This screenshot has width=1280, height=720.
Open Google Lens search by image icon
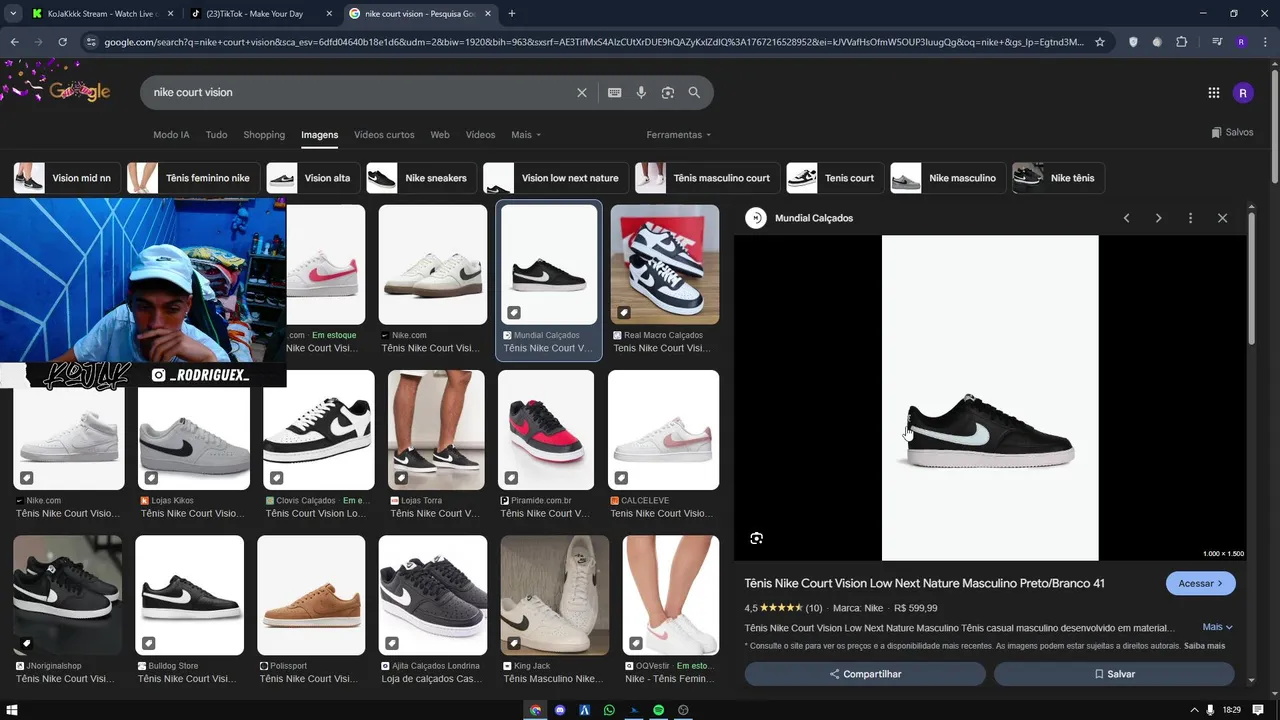coord(668,92)
